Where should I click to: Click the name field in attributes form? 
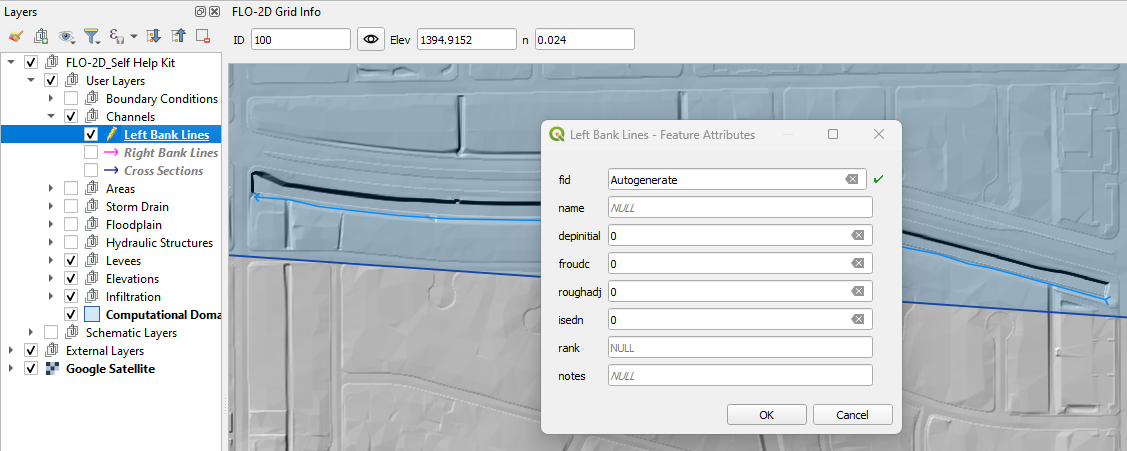point(740,207)
